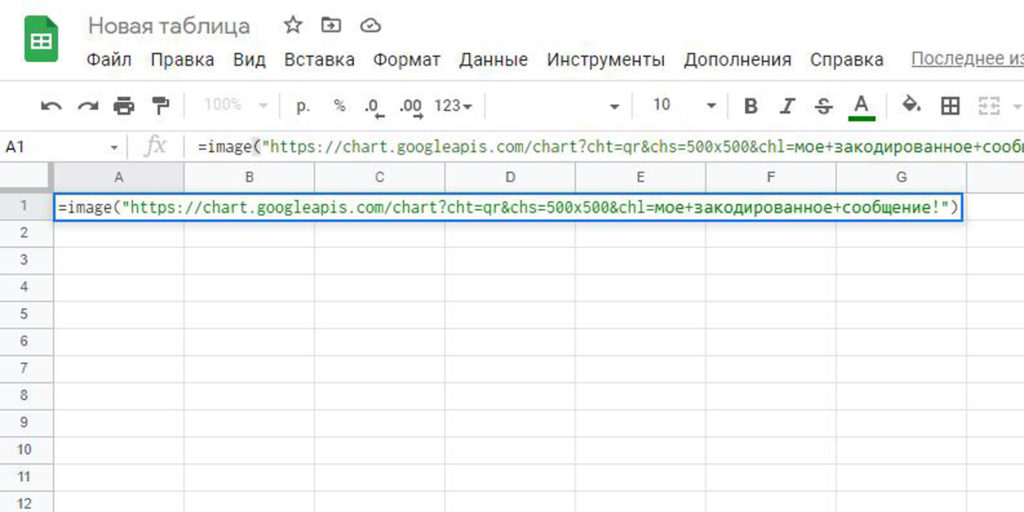
Task: Expand the font size 10 dropdown
Action: pyautogui.click(x=711, y=106)
